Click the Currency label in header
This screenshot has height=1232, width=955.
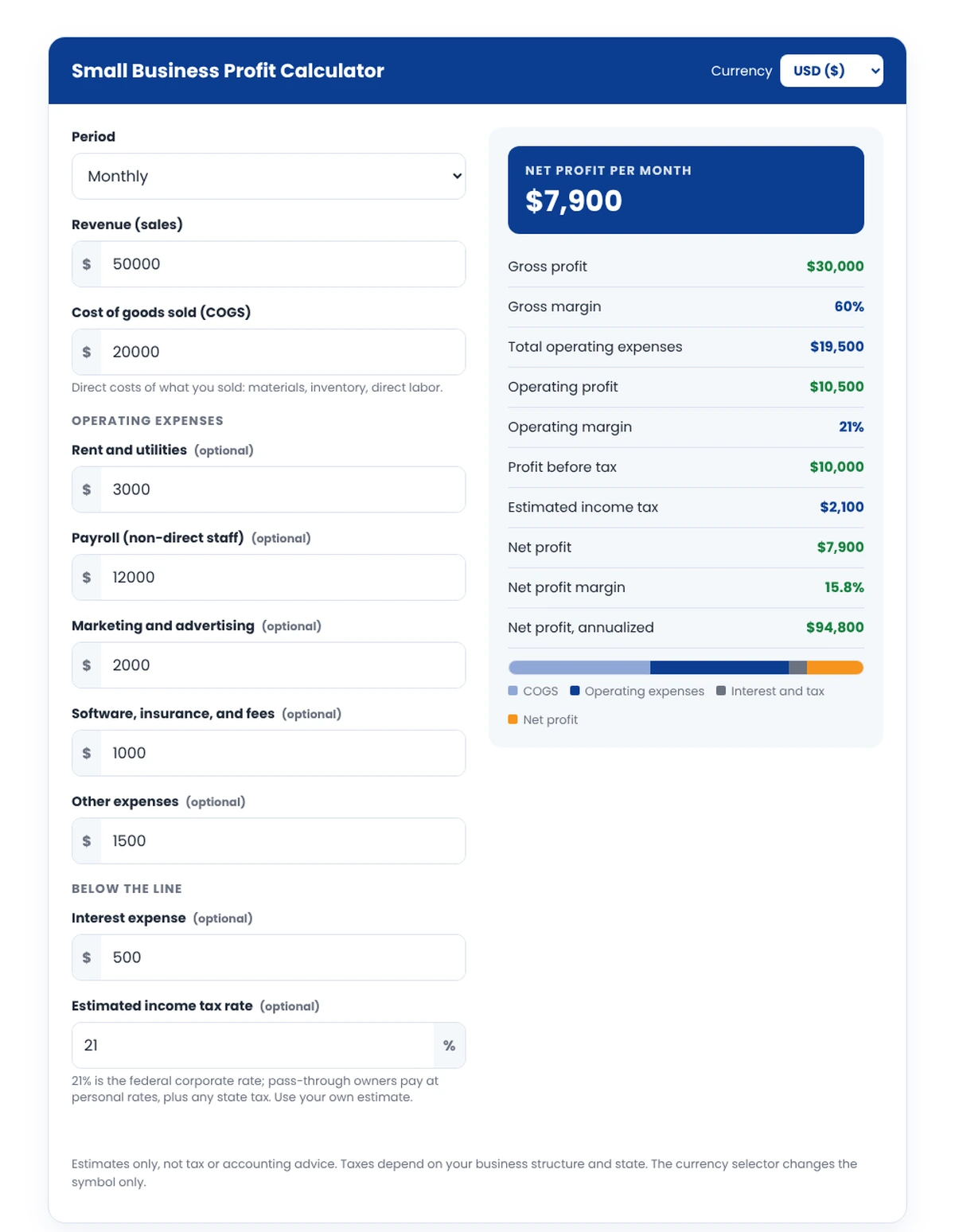pyautogui.click(x=741, y=71)
